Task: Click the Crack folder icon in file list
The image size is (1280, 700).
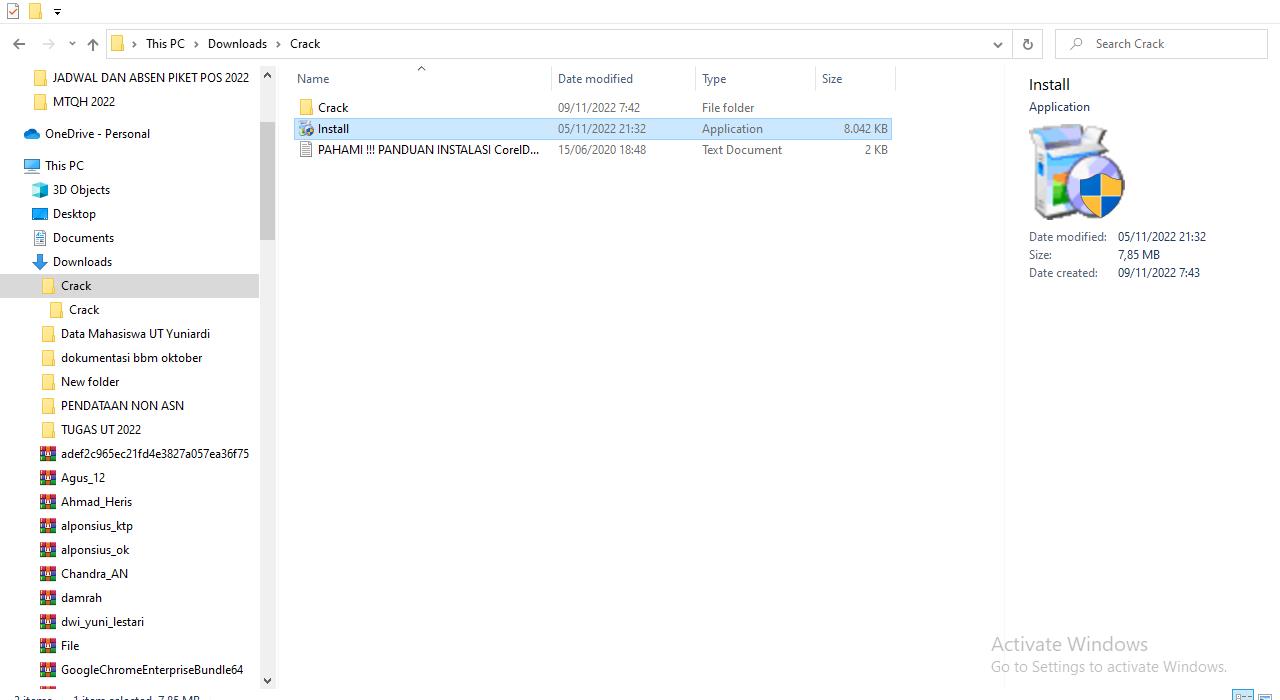Action: click(307, 108)
